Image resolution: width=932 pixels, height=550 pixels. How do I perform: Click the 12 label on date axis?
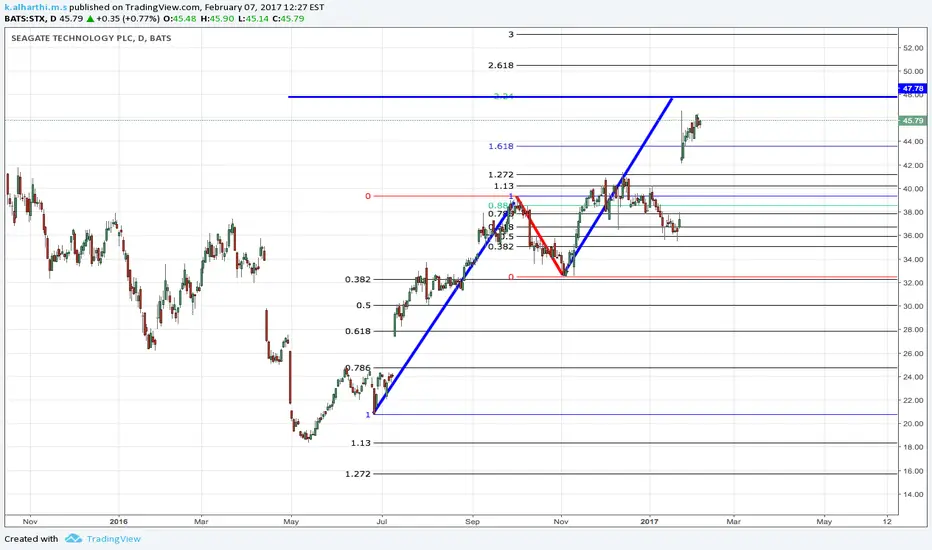[x=887, y=521]
